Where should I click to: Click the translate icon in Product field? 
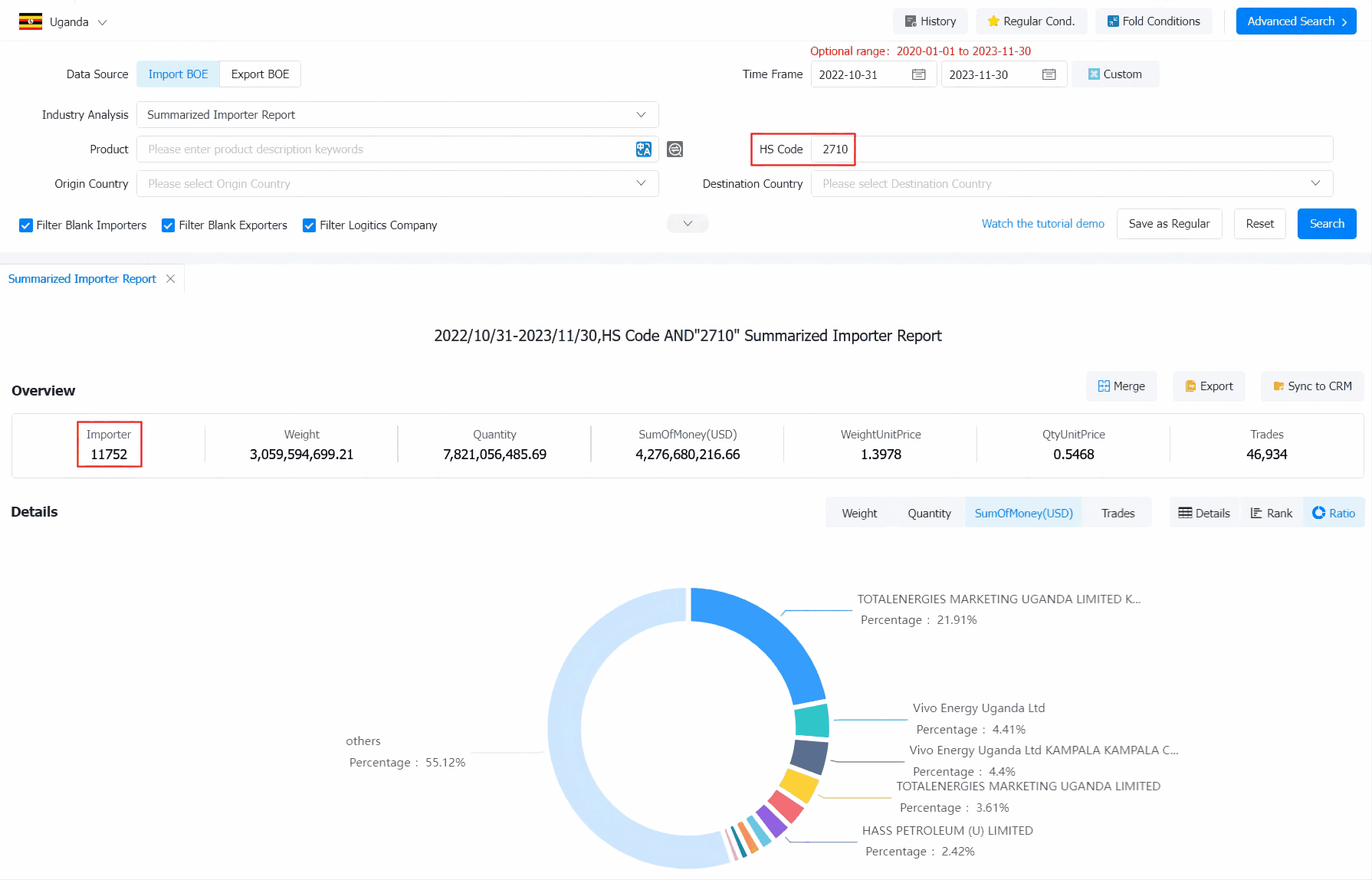[644, 149]
